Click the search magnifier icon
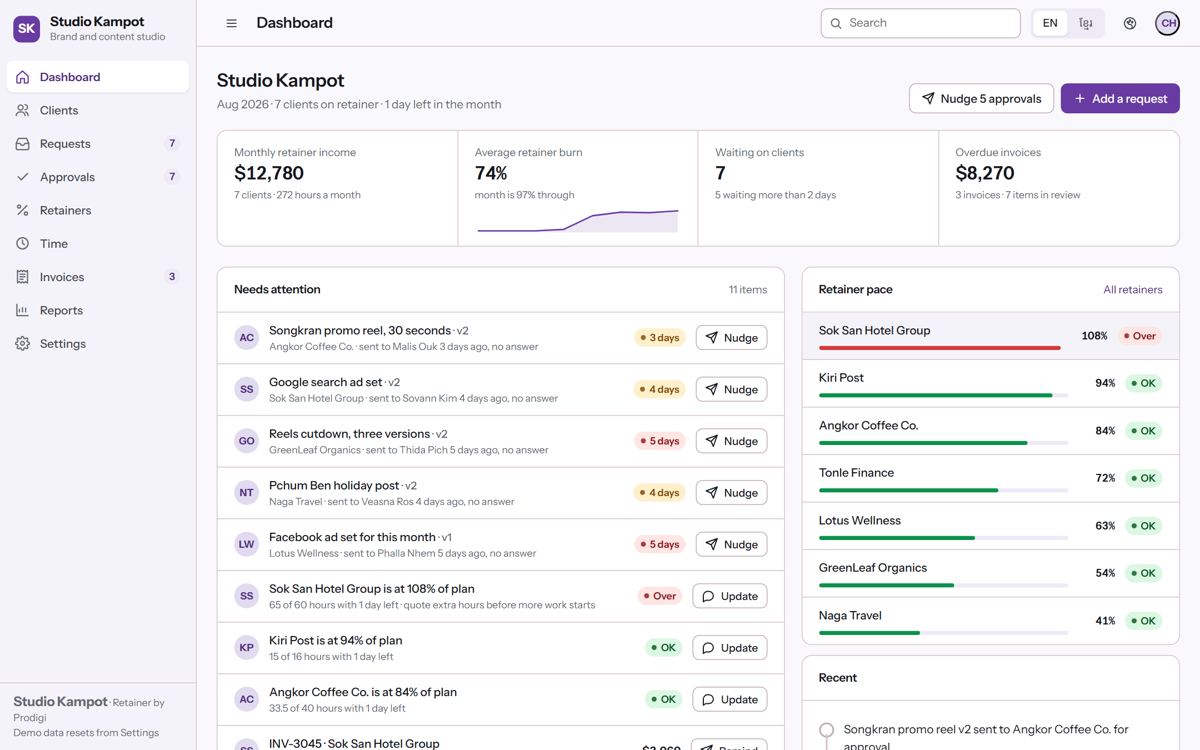1200x750 pixels. coord(836,23)
